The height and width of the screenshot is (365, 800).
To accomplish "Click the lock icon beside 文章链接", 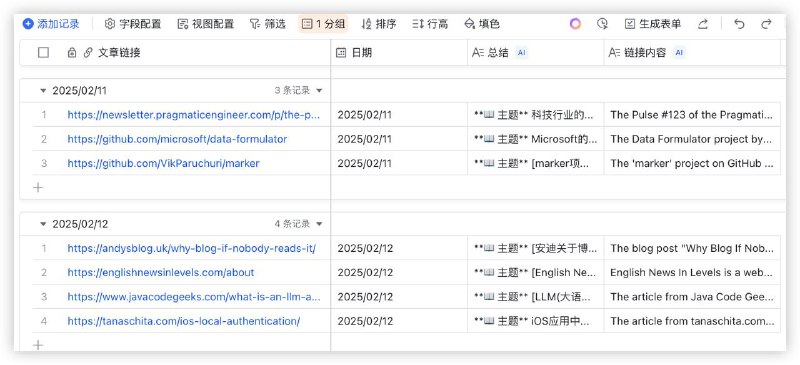I will tap(72, 53).
